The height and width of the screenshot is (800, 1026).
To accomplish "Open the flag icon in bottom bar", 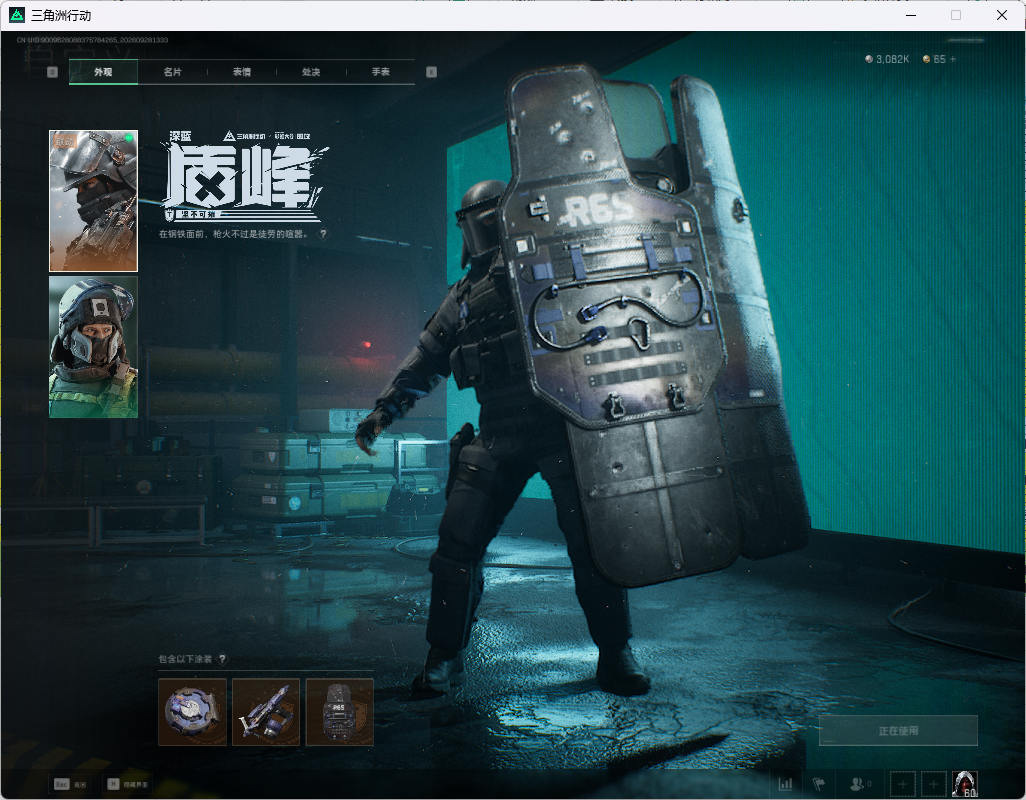I will tap(819, 784).
